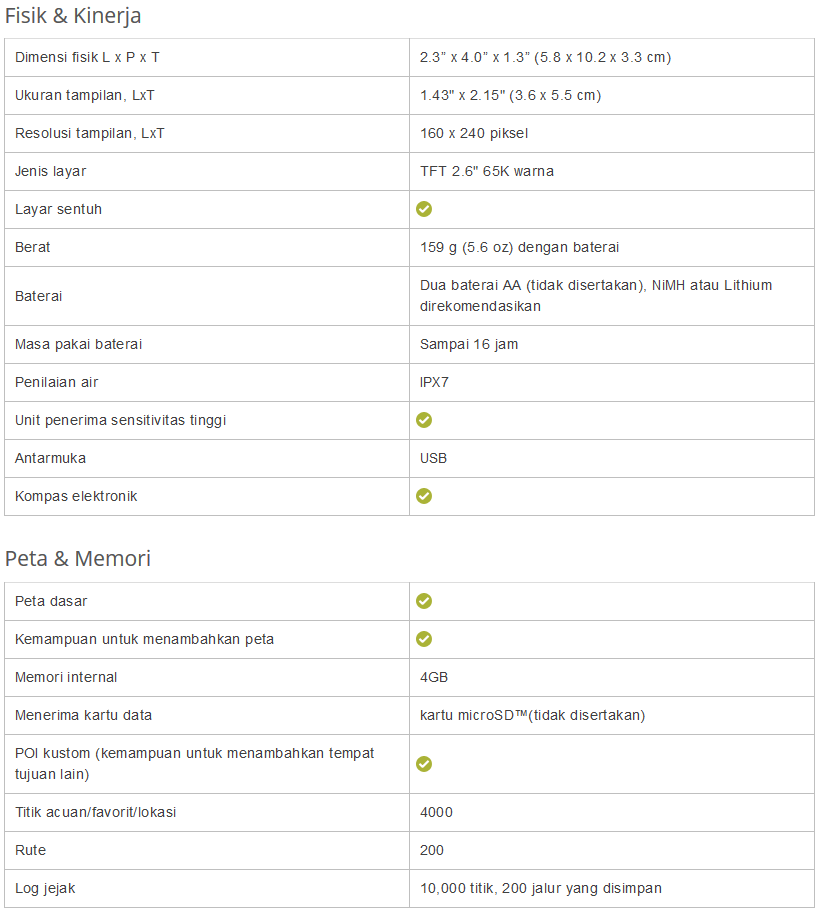Click the IPX7 water rating value
The height and width of the screenshot is (914, 821).
click(436, 382)
